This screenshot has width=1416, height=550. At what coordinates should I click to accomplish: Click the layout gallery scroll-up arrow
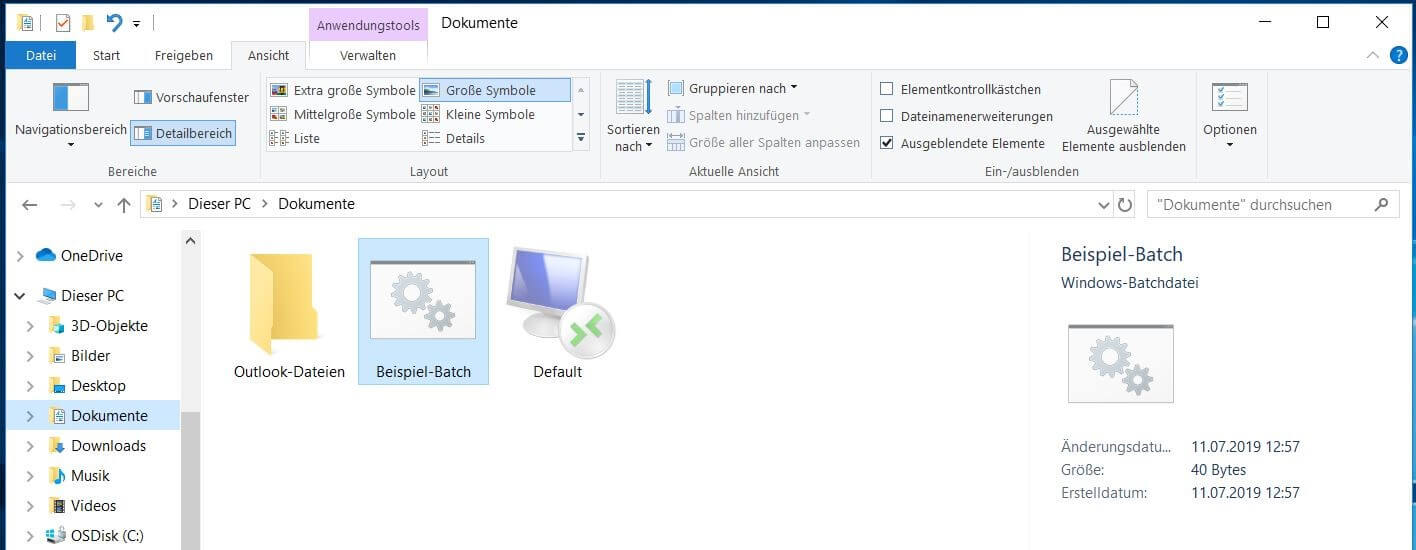[581, 90]
